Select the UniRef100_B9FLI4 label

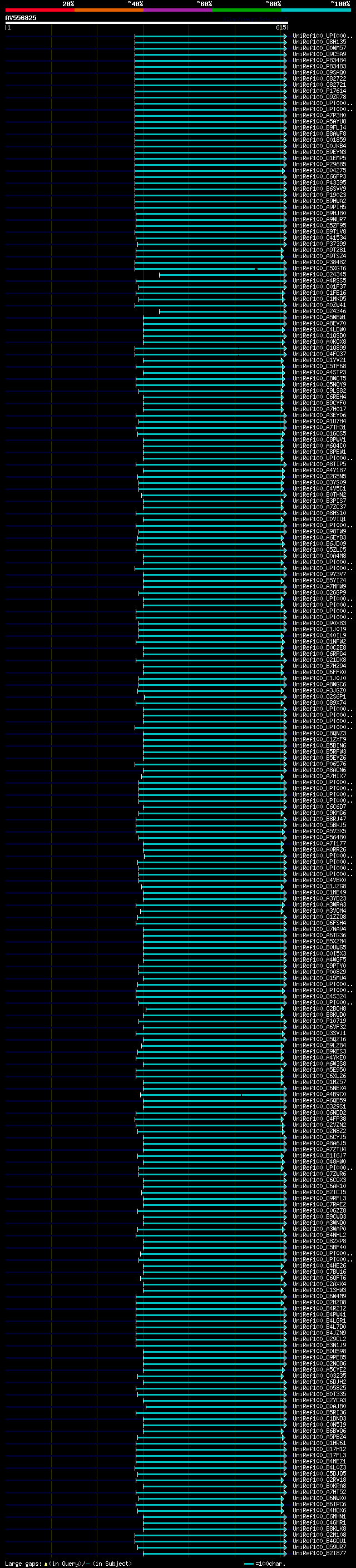click(319, 127)
